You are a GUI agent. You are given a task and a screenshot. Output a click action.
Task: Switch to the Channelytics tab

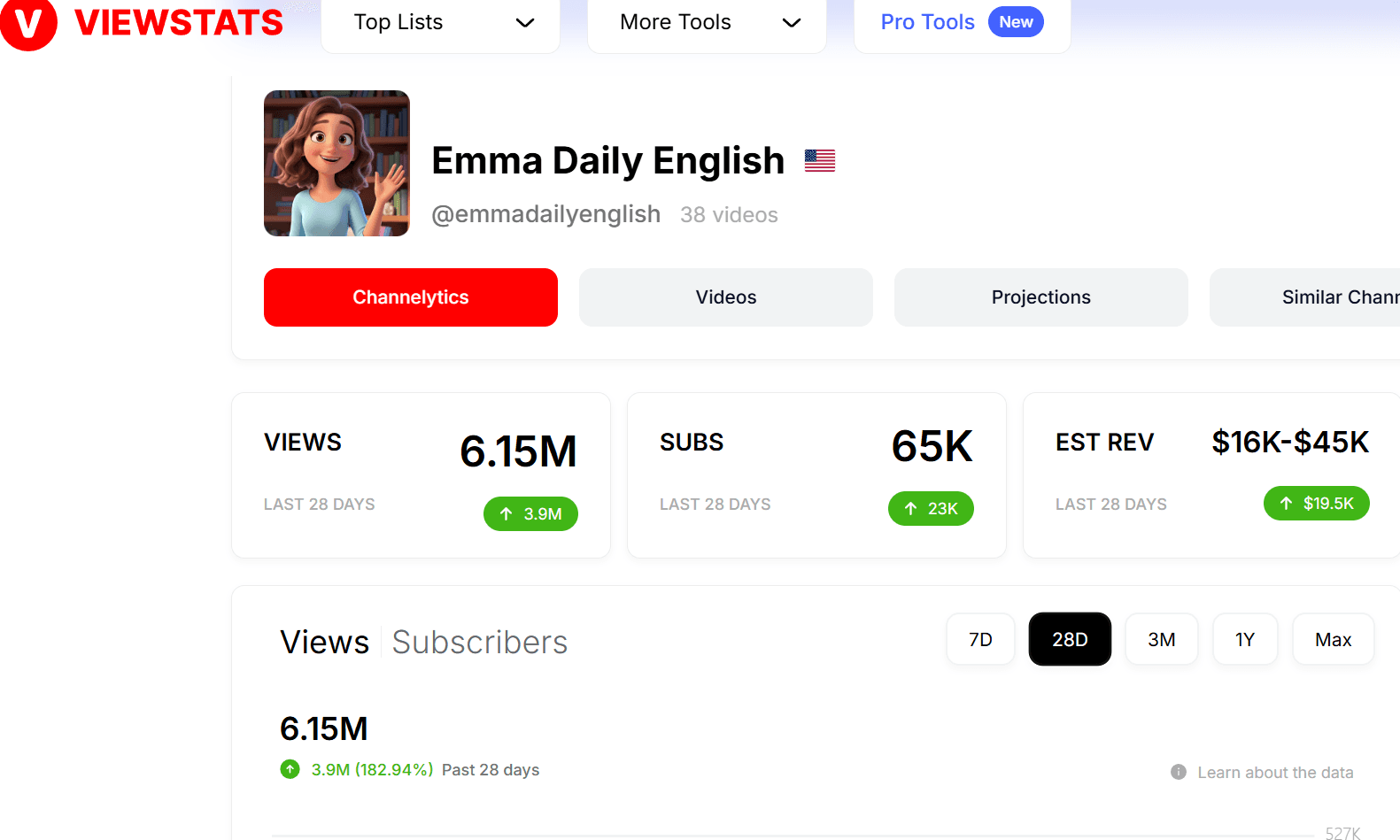[x=411, y=297]
